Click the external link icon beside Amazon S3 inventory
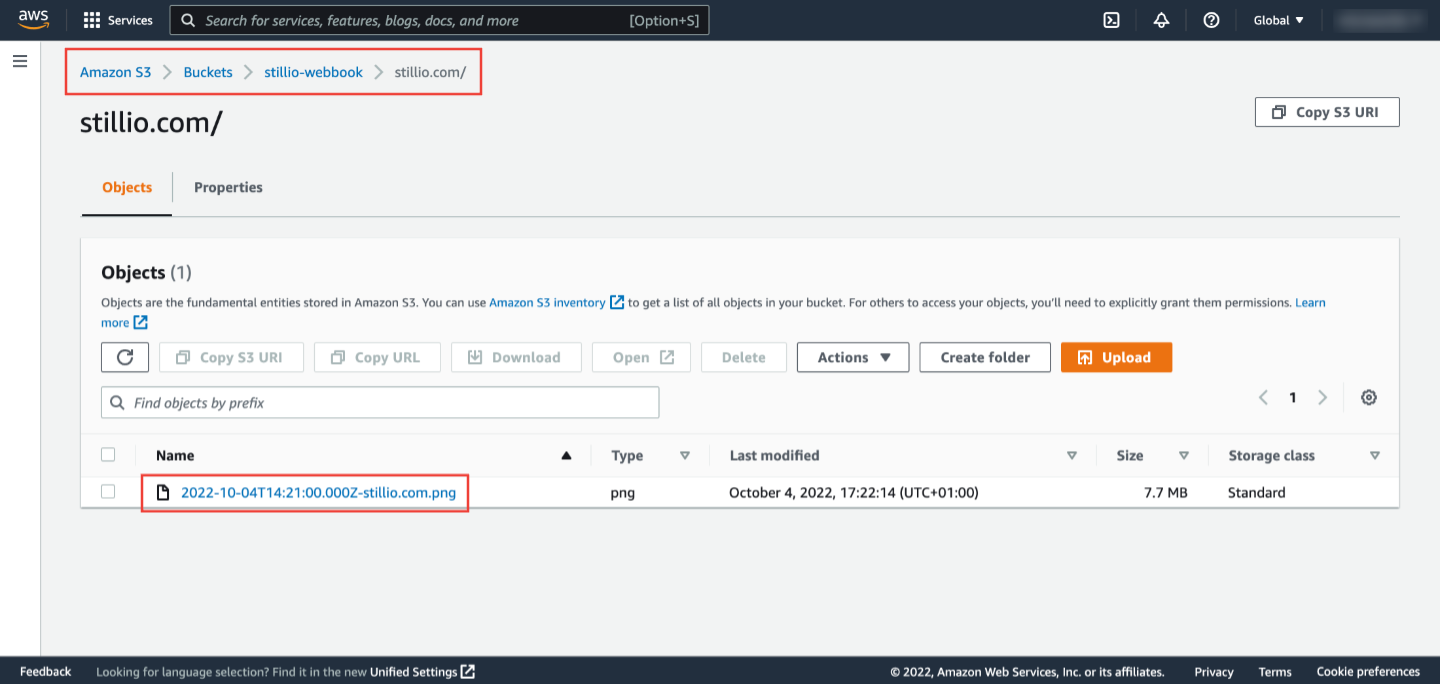Image resolution: width=1440 pixels, height=684 pixels. coord(617,302)
